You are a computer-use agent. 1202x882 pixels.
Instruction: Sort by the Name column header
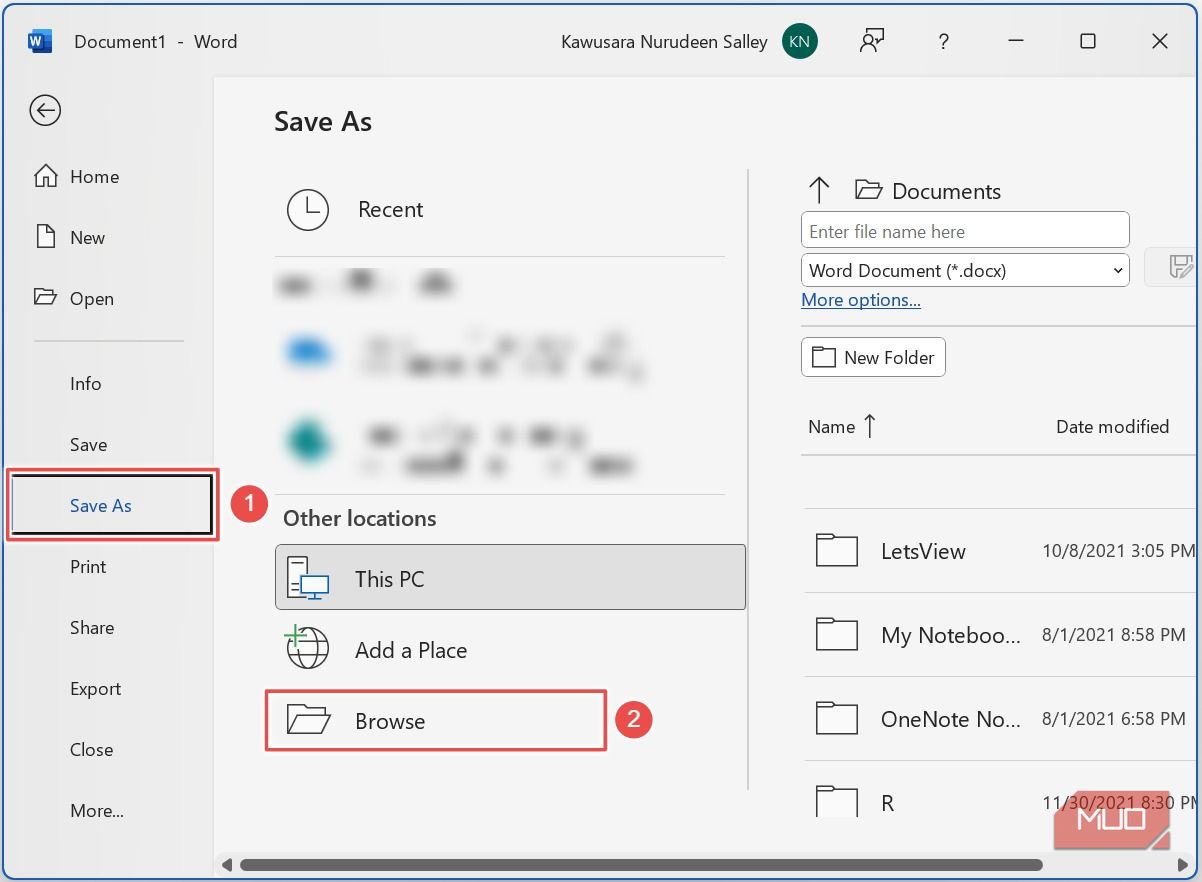pyautogui.click(x=832, y=427)
